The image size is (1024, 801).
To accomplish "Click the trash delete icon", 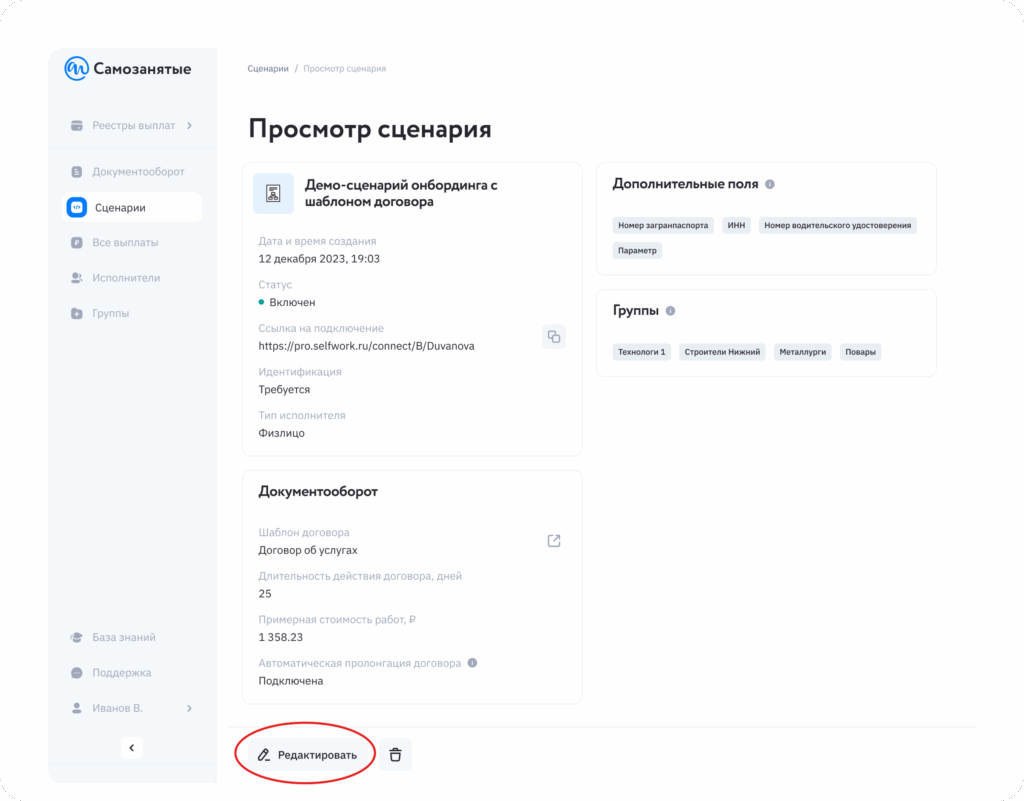I will click(395, 755).
